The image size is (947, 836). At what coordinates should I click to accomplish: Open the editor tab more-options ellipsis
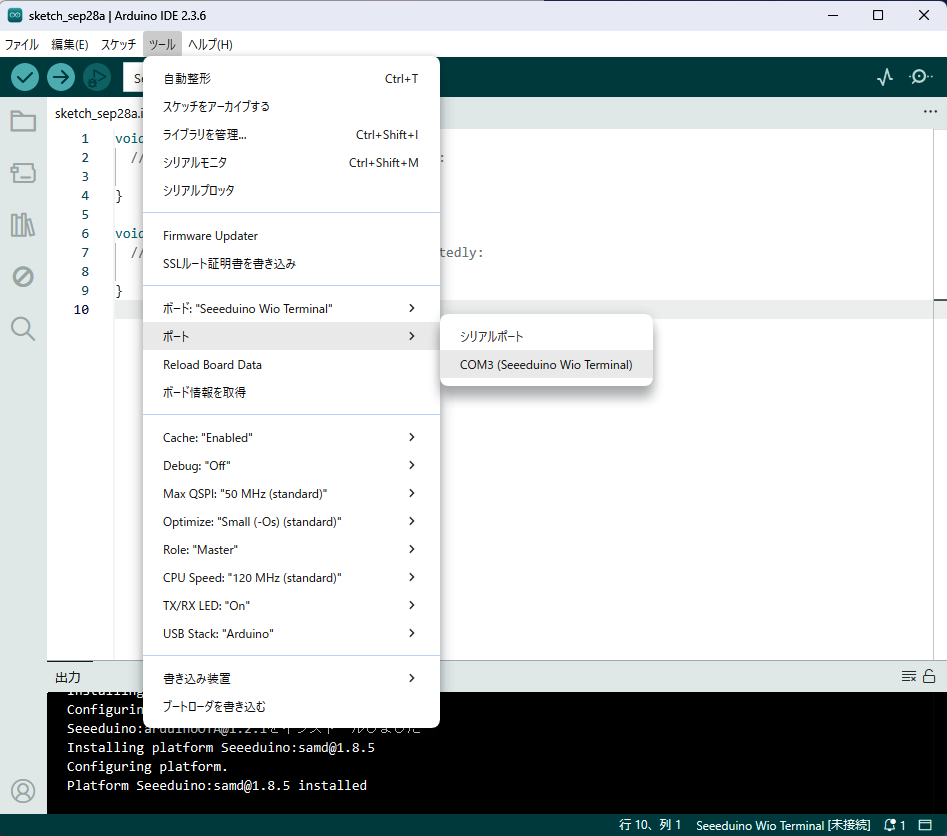930,112
